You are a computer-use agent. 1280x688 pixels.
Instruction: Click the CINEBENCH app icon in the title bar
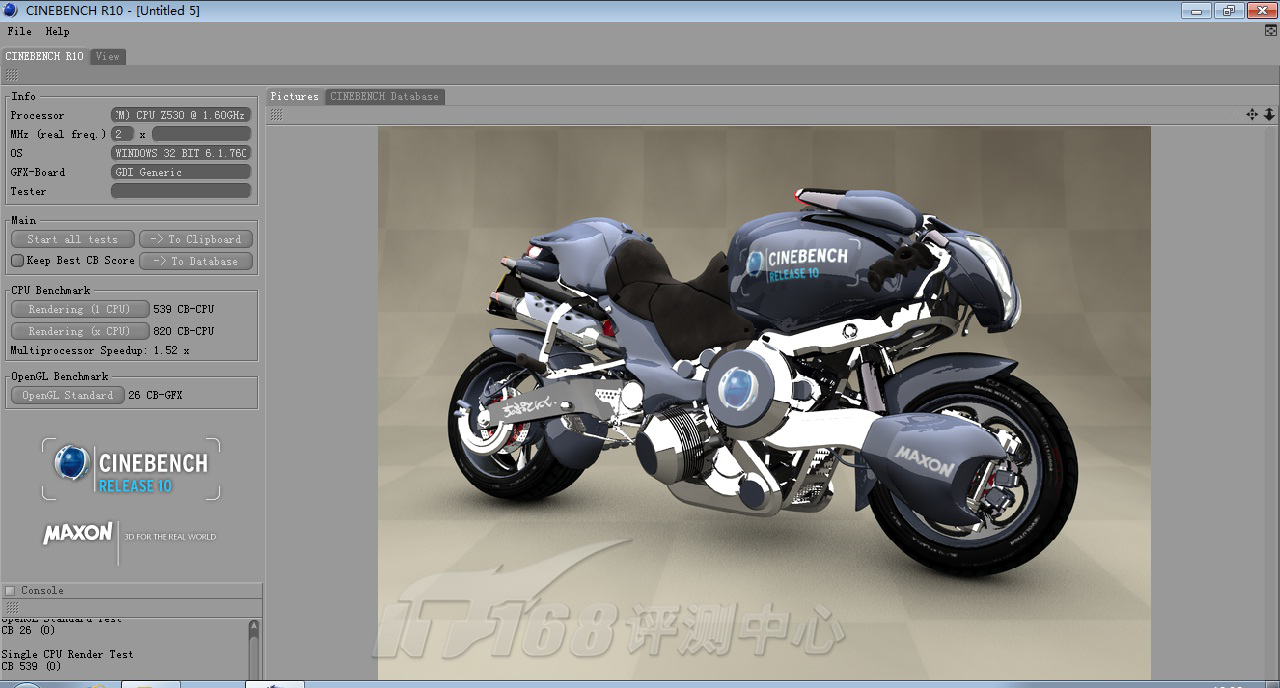point(11,10)
